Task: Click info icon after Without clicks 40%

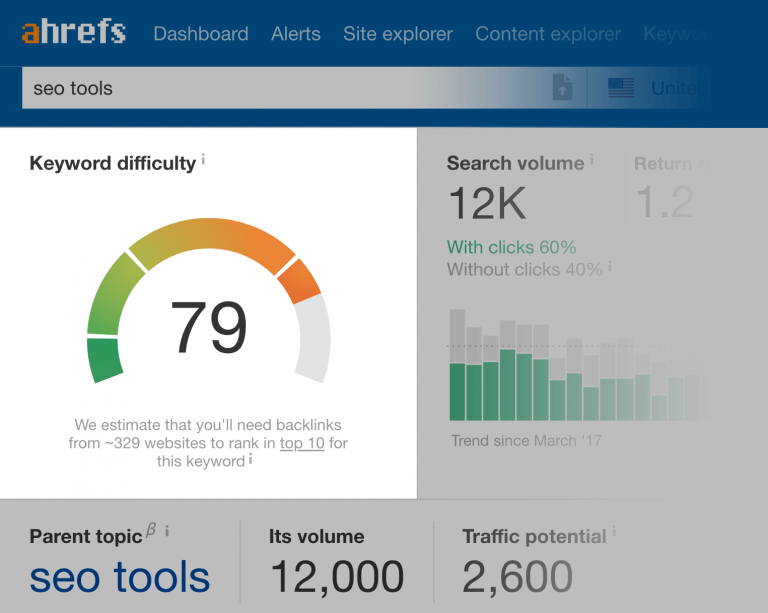Action: pyautogui.click(x=611, y=267)
